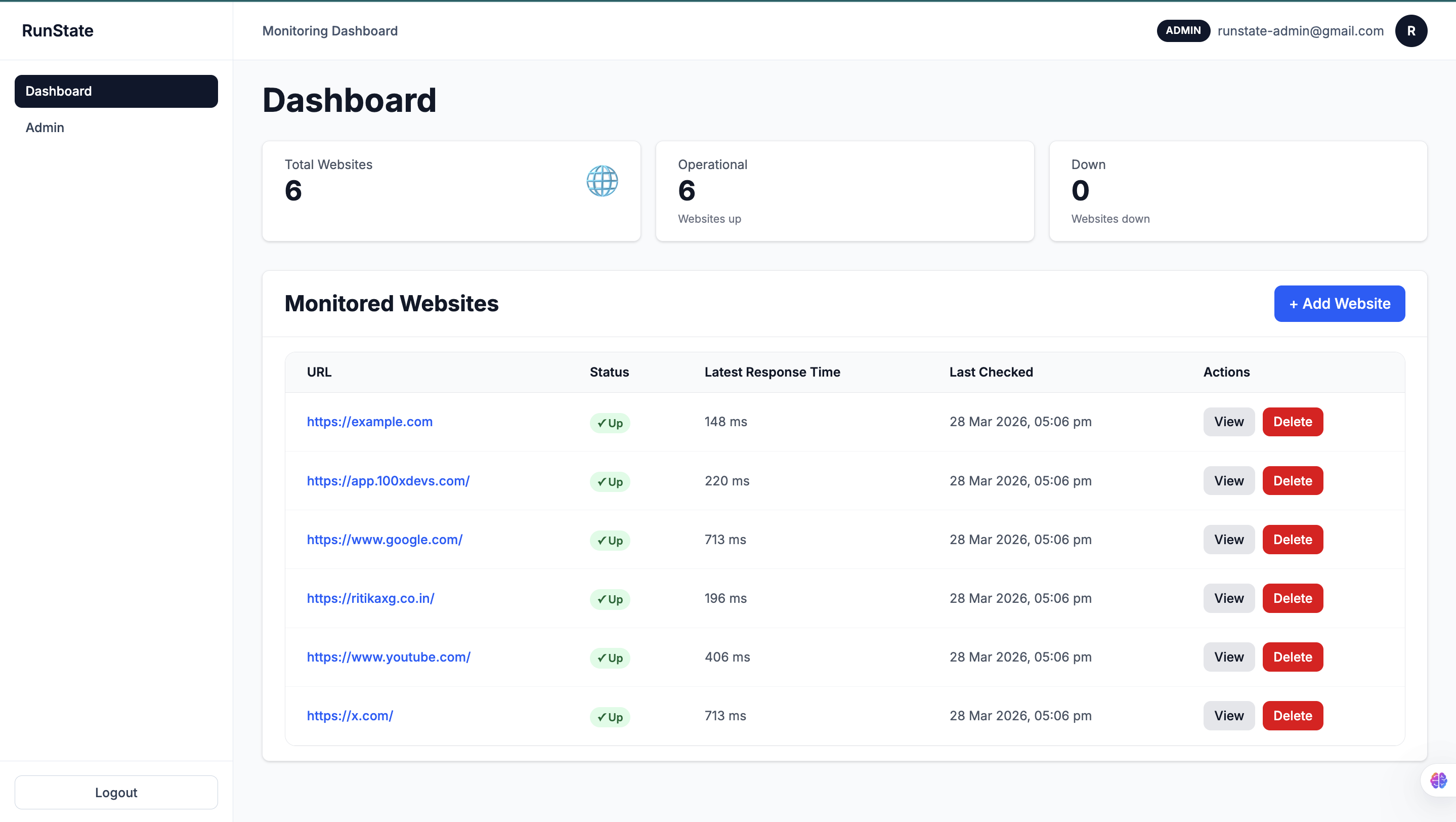Click the globe icon in Total Websites card
1456x822 pixels.
[602, 181]
